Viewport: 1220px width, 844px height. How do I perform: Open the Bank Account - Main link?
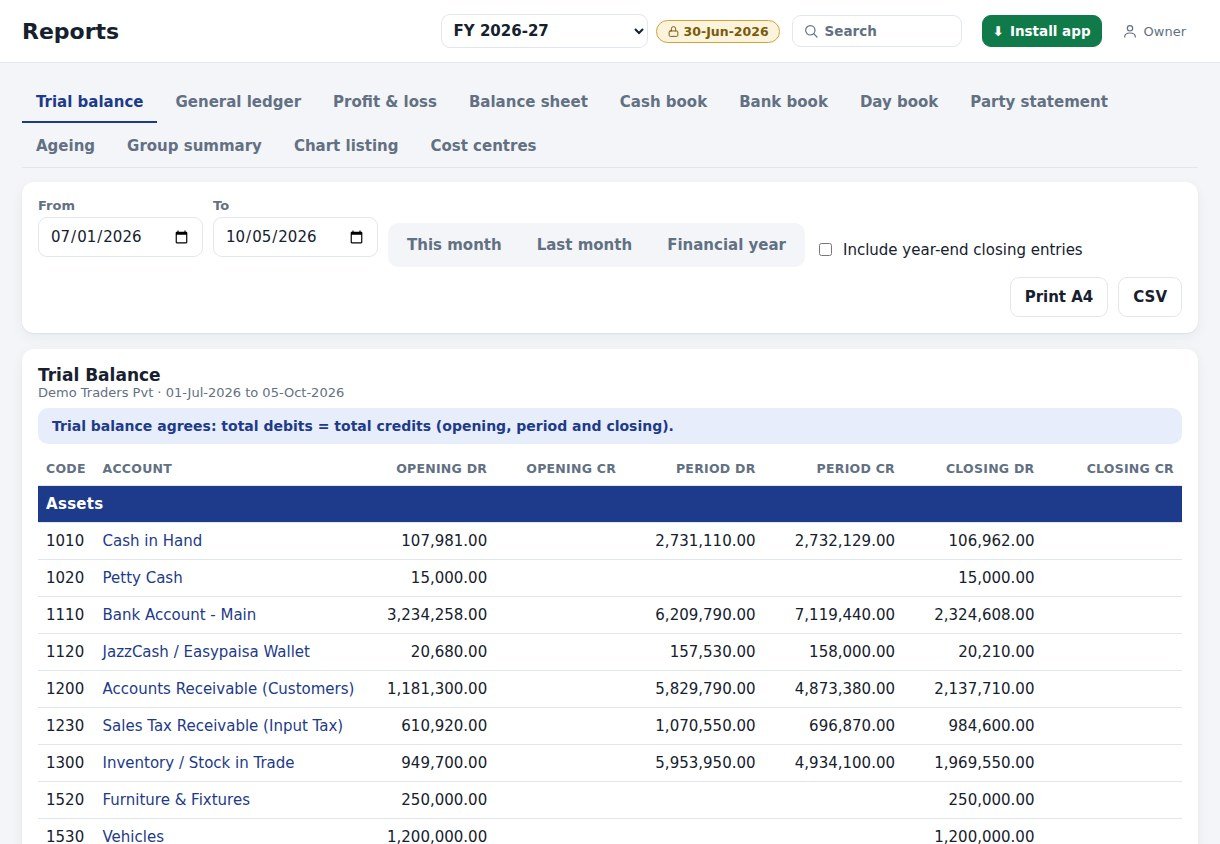point(179,615)
